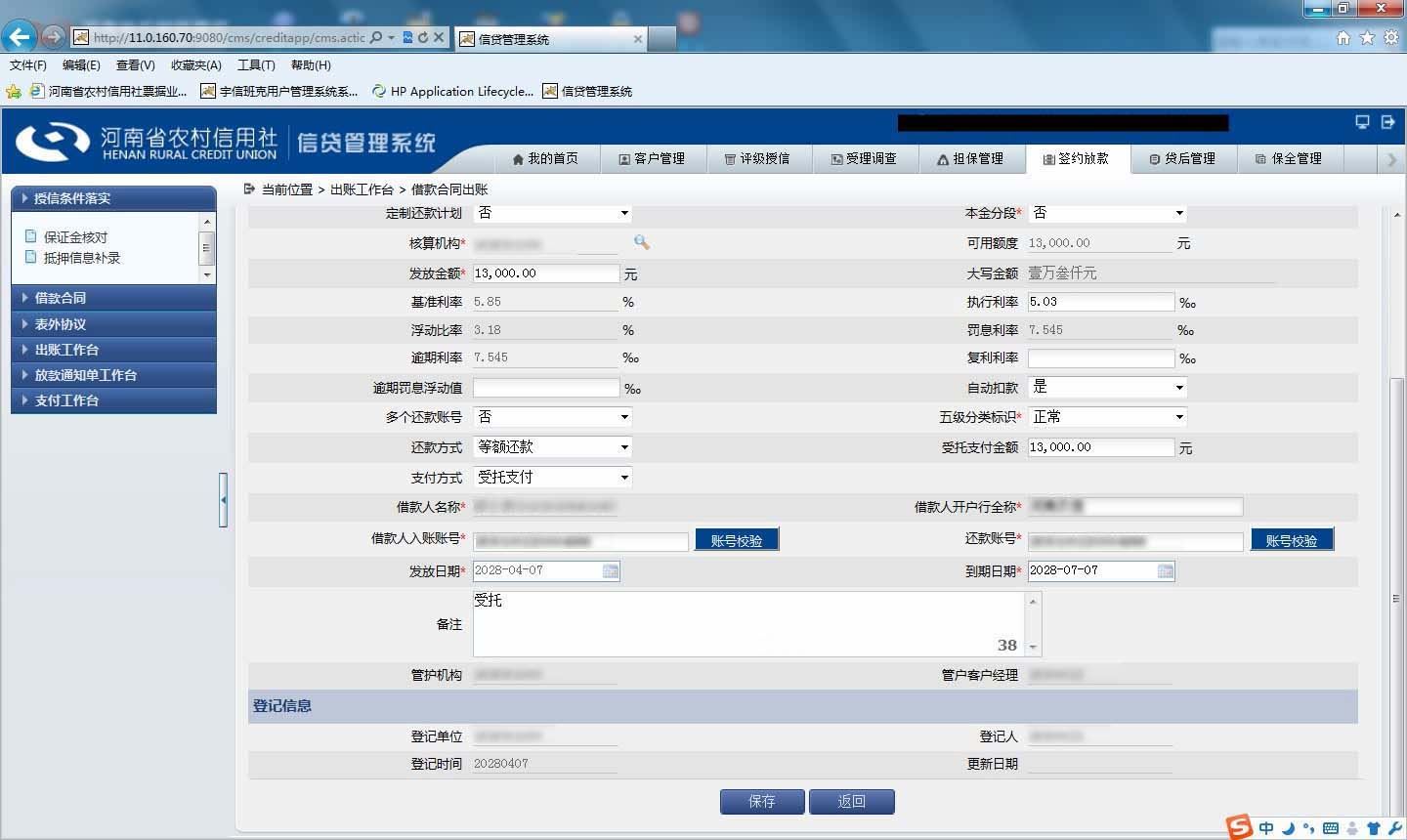Click the wrench icon in IME toolbar
This screenshot has width=1407, height=840.
1394,828
